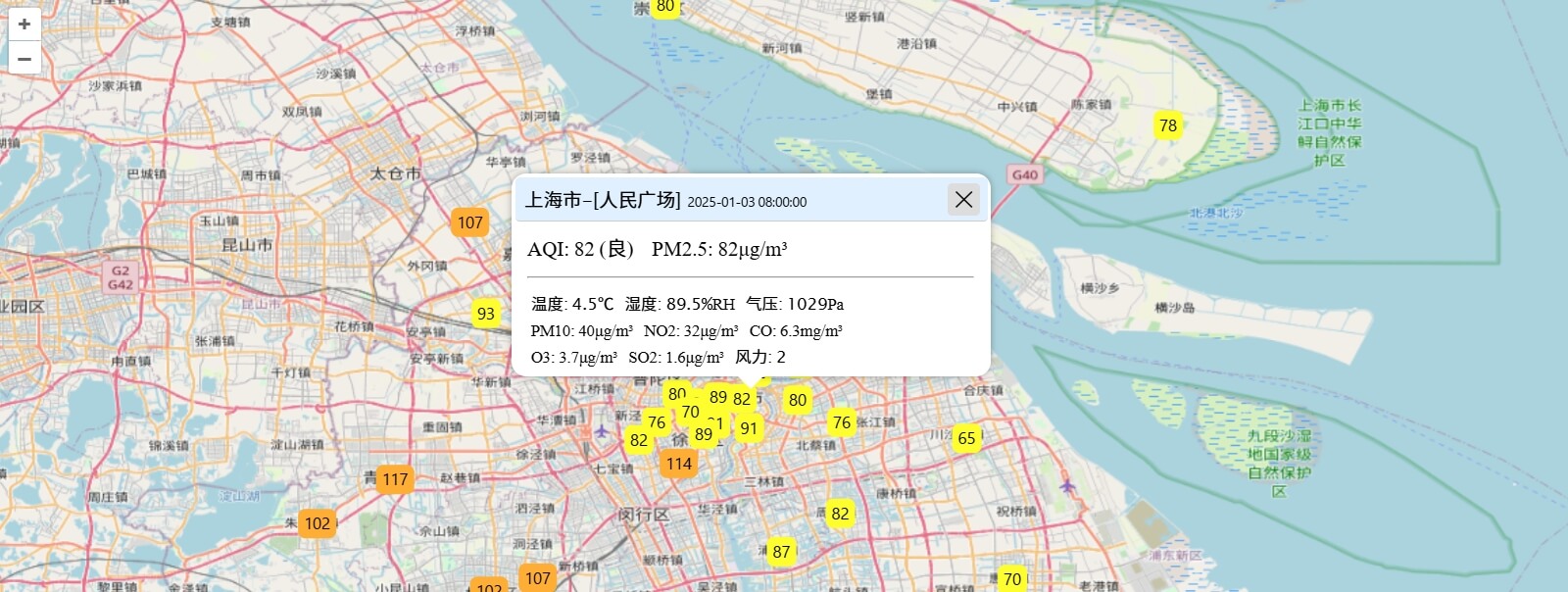Viewport: 1568px width, 592px height.
Task: Click the yellow 87 AQI marker
Action: click(x=781, y=552)
